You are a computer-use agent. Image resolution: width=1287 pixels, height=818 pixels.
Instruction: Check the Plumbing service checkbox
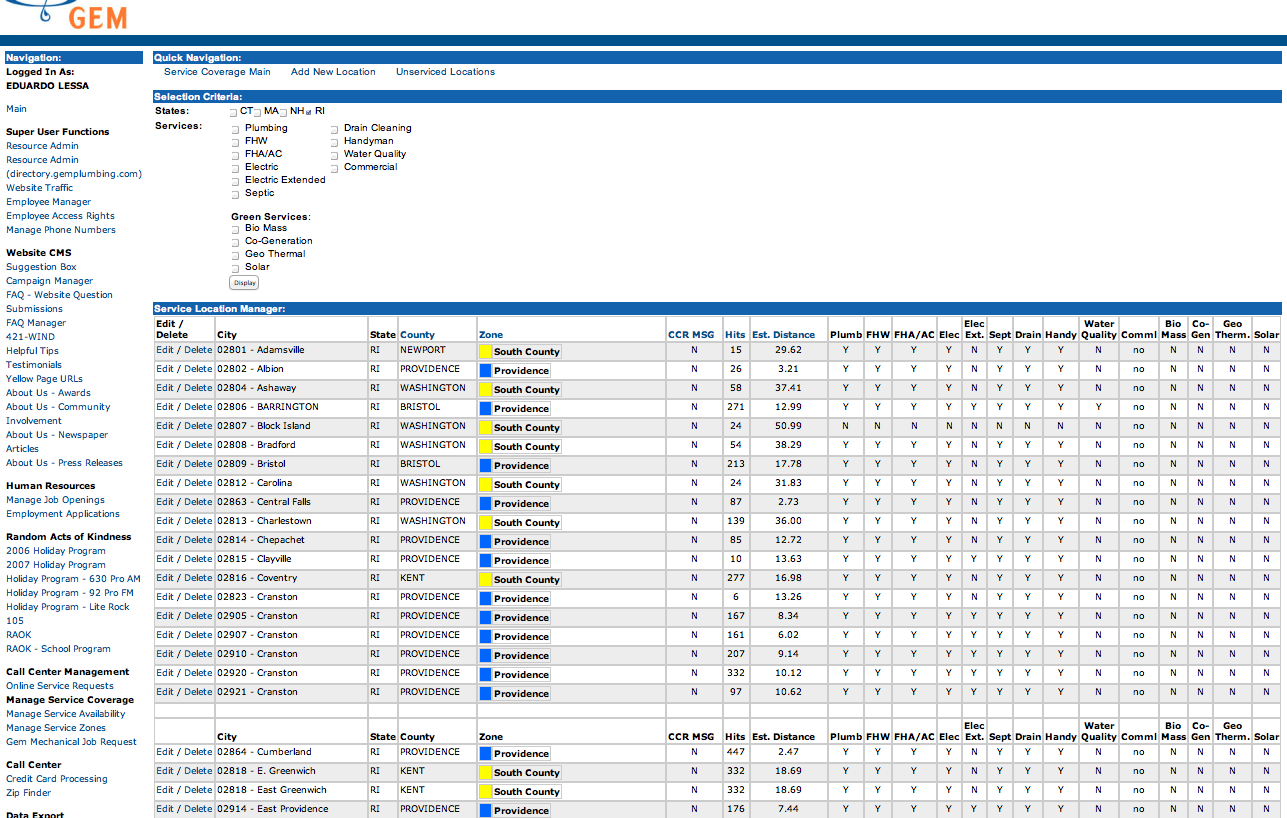tap(236, 129)
